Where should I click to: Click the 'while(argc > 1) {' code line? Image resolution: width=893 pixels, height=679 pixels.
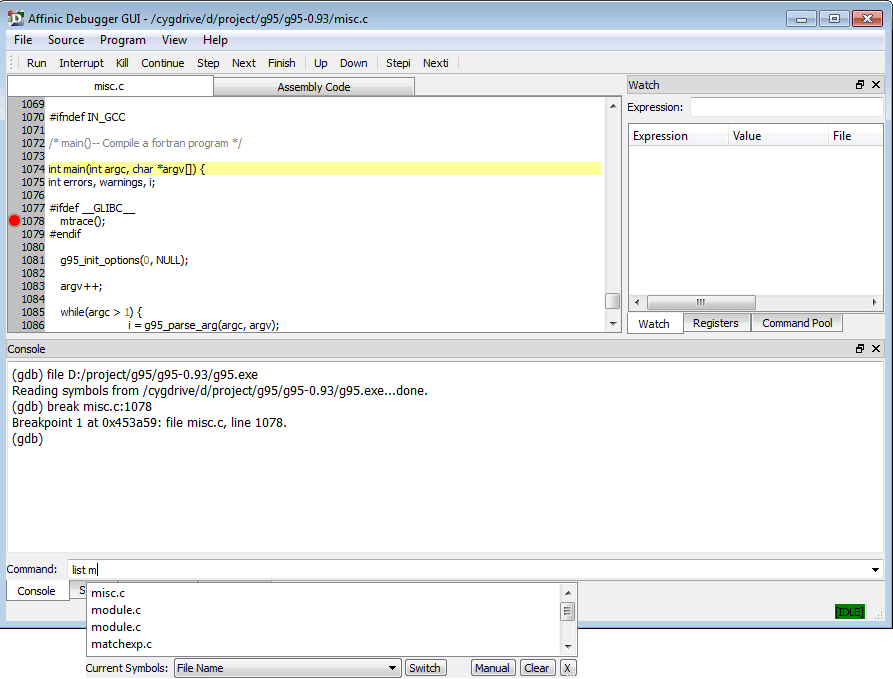click(x=101, y=312)
